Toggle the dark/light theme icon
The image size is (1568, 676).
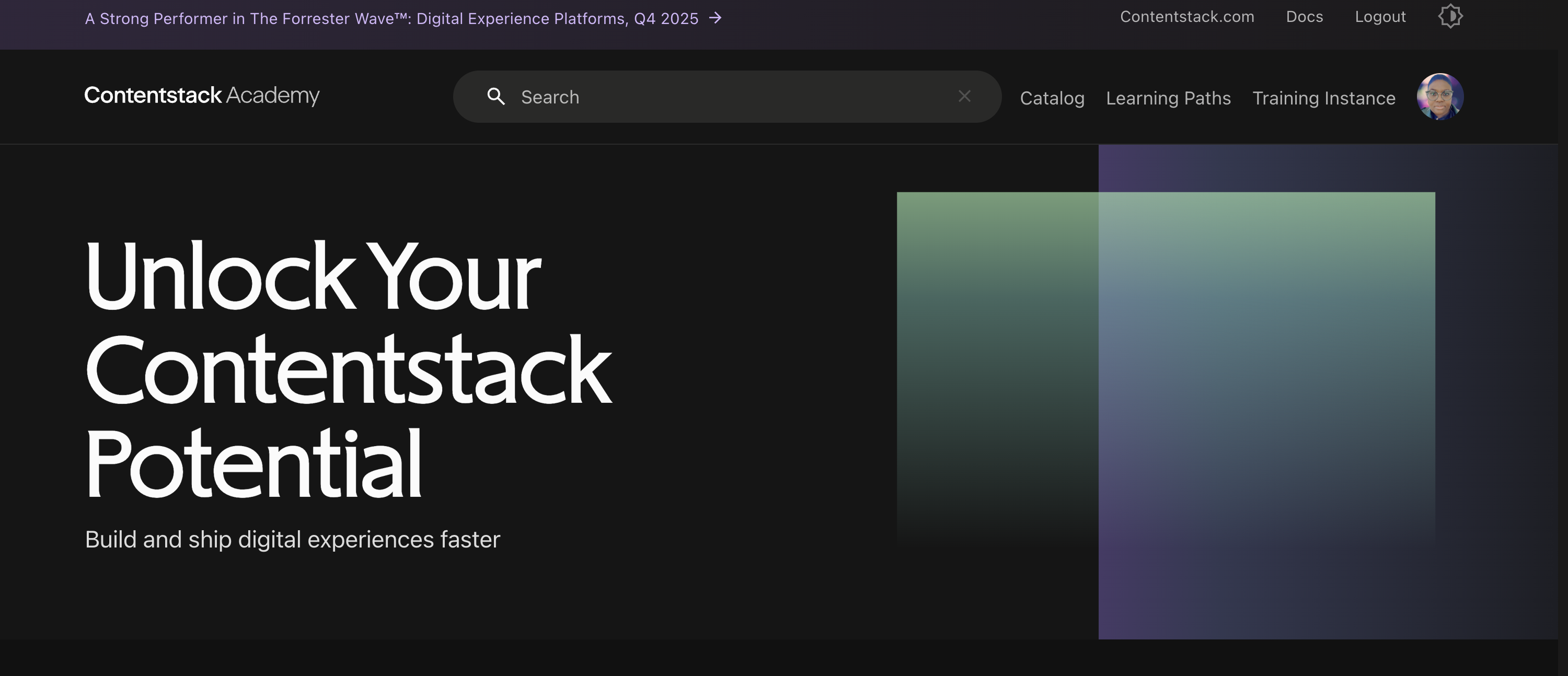(x=1450, y=16)
